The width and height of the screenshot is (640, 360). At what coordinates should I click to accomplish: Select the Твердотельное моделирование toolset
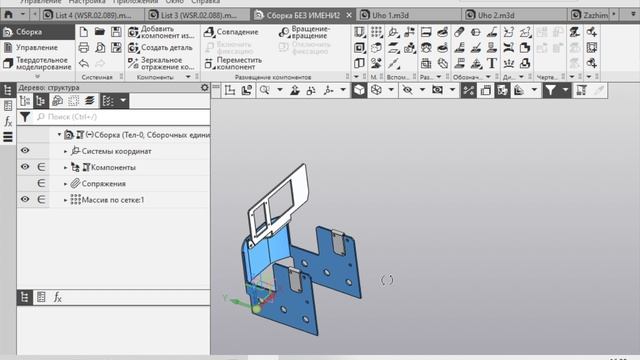(x=38, y=63)
